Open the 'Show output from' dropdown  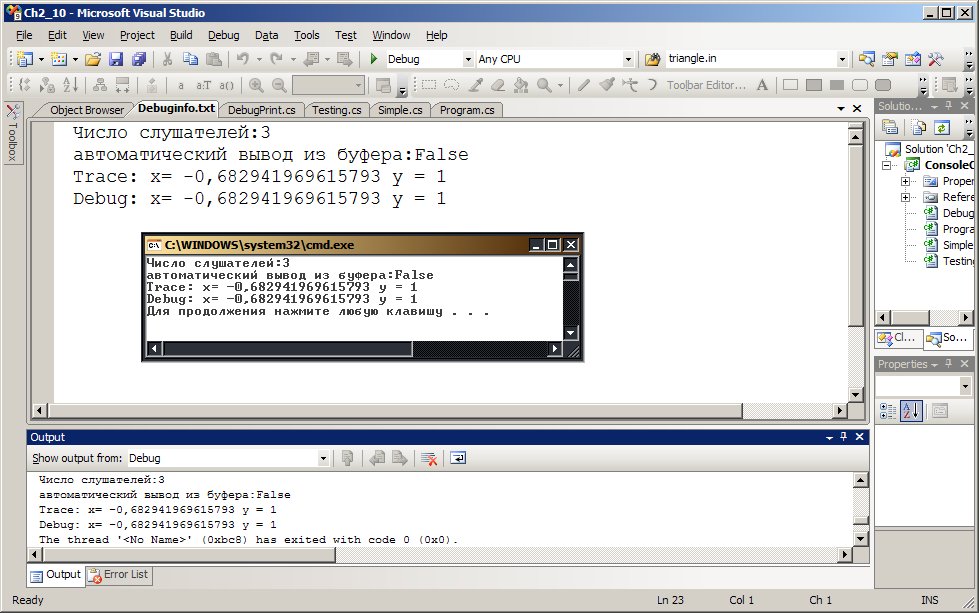click(323, 458)
